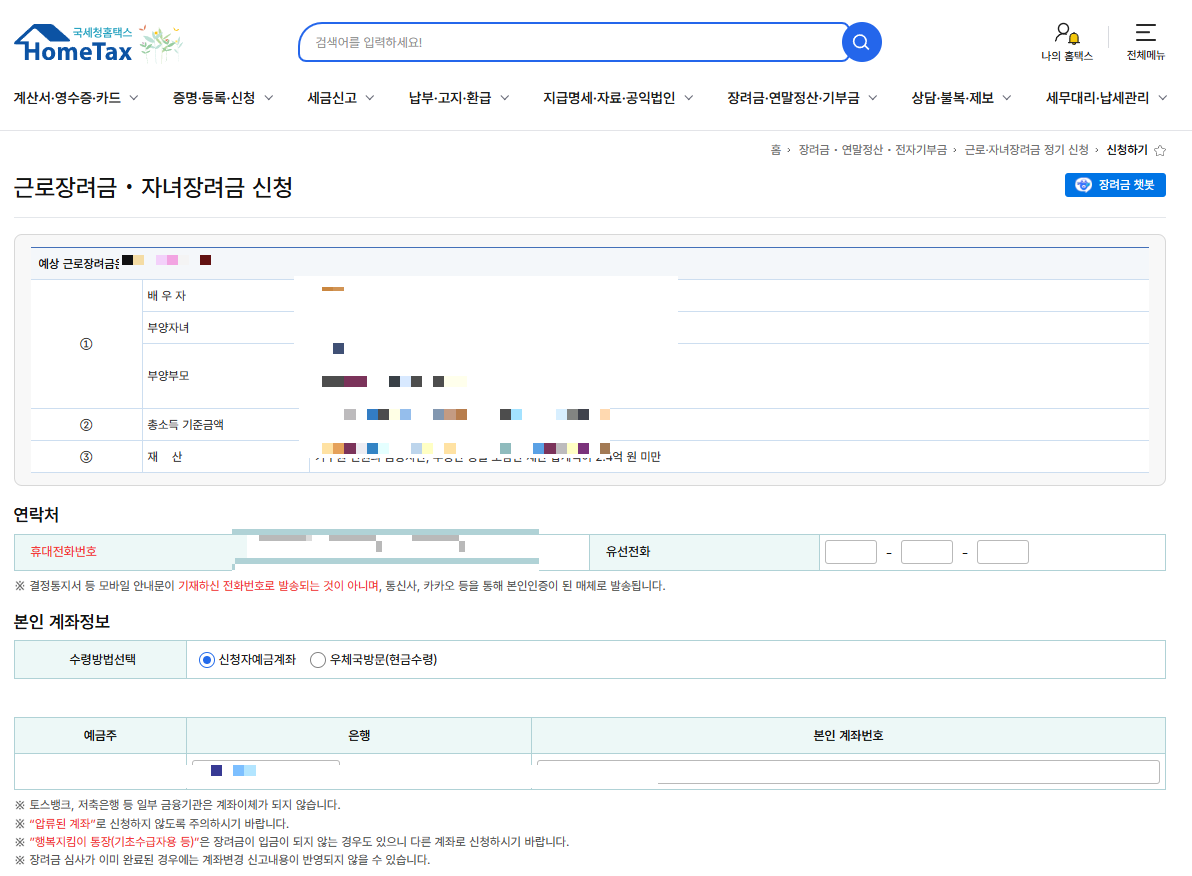Expand chevron beside 계산서·영수증·카드
This screenshot has width=1192, height=876.
(134, 98)
